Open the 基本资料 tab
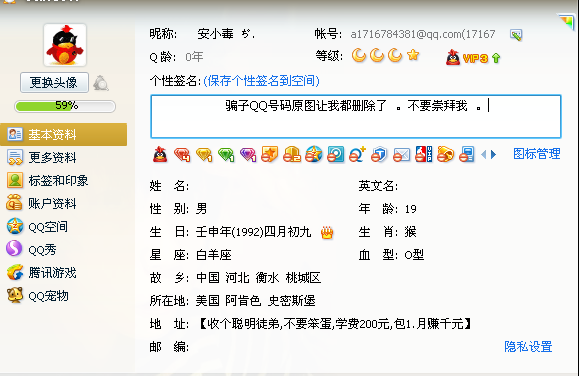The image size is (579, 376). coord(64,134)
